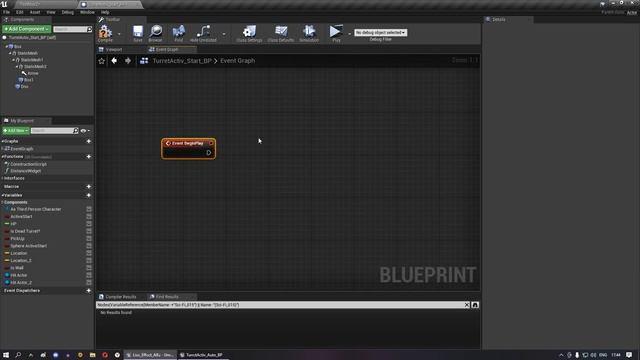640x360 pixels.
Task: Click the Add Component button
Action: (27, 29)
